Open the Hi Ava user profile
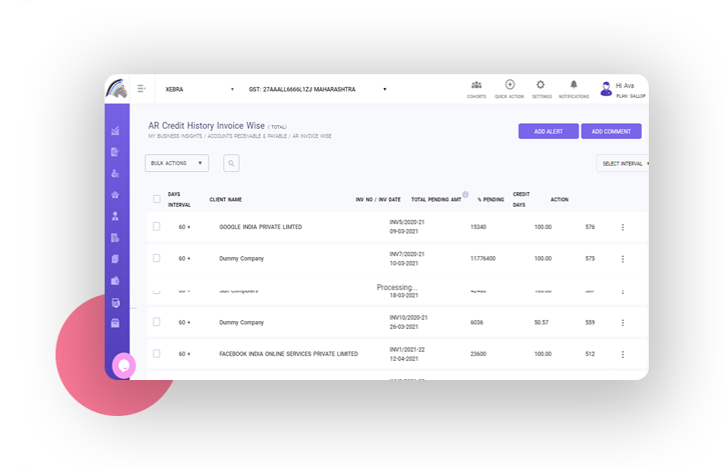 pyautogui.click(x=619, y=89)
